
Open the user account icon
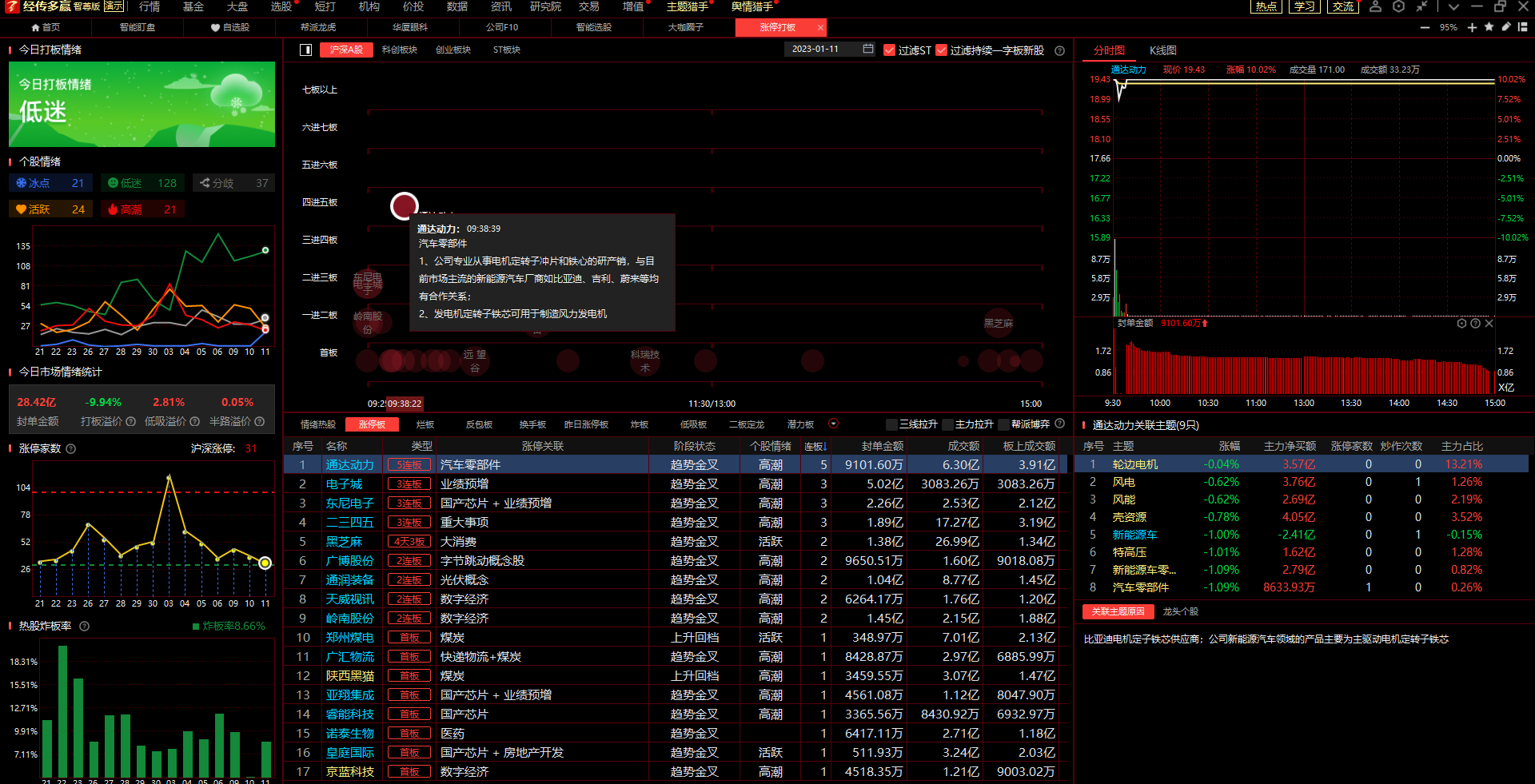1375,6
